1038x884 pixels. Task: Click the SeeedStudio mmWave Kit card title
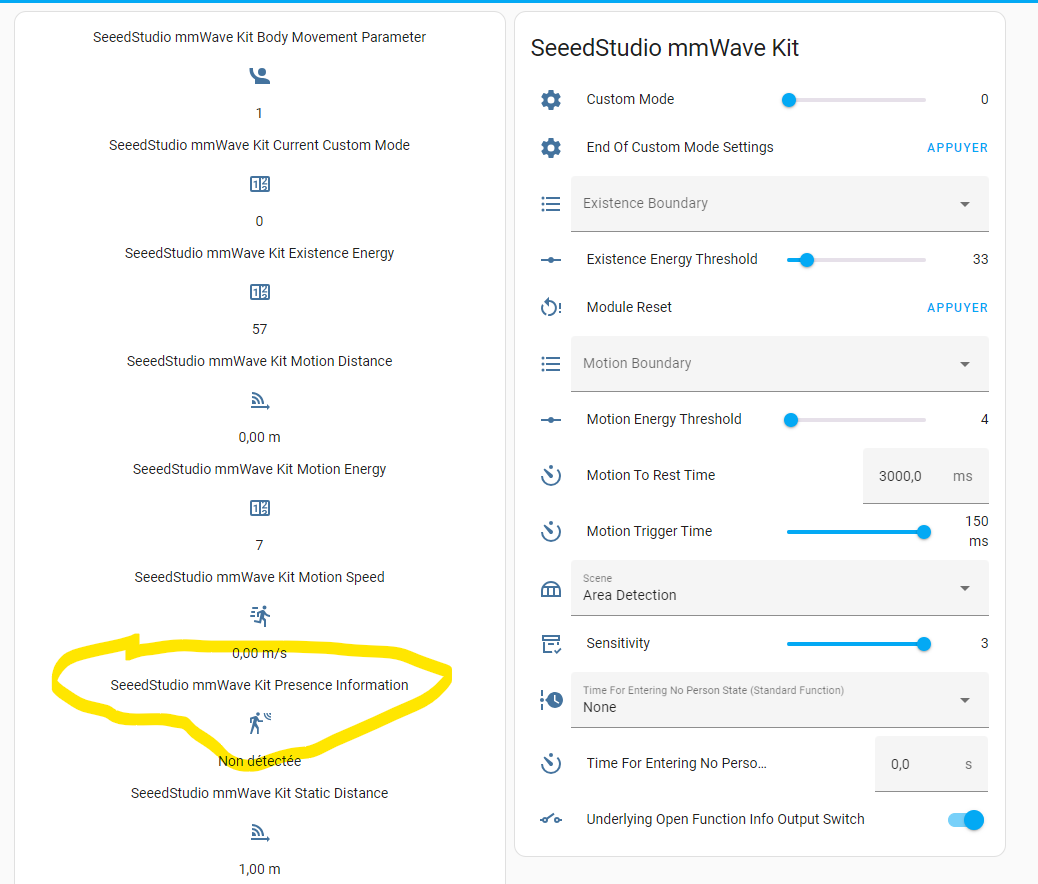(665, 48)
